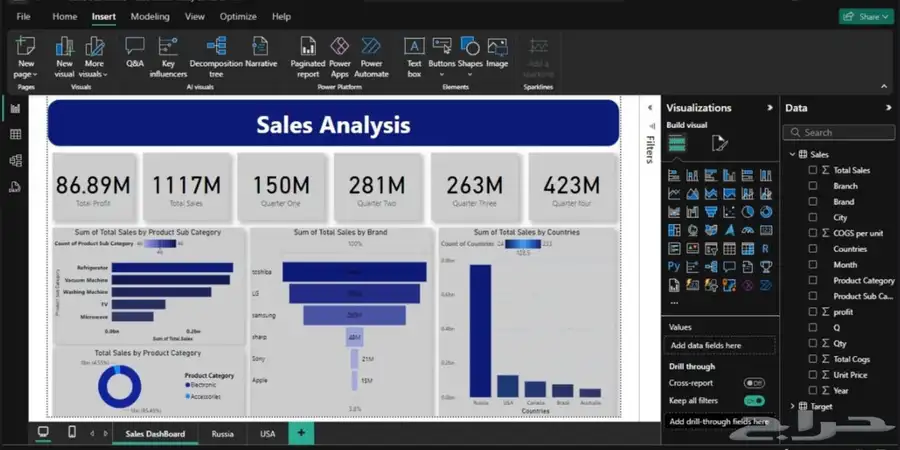Switch to the Home ribbon tab
This screenshot has height=450, width=900.
coord(65,17)
